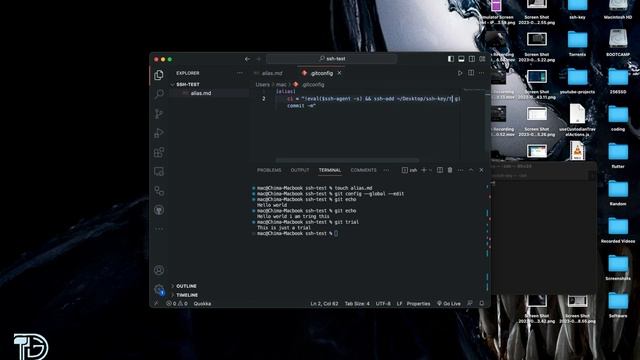Go forward using the title bar arrow

[x=258, y=59]
